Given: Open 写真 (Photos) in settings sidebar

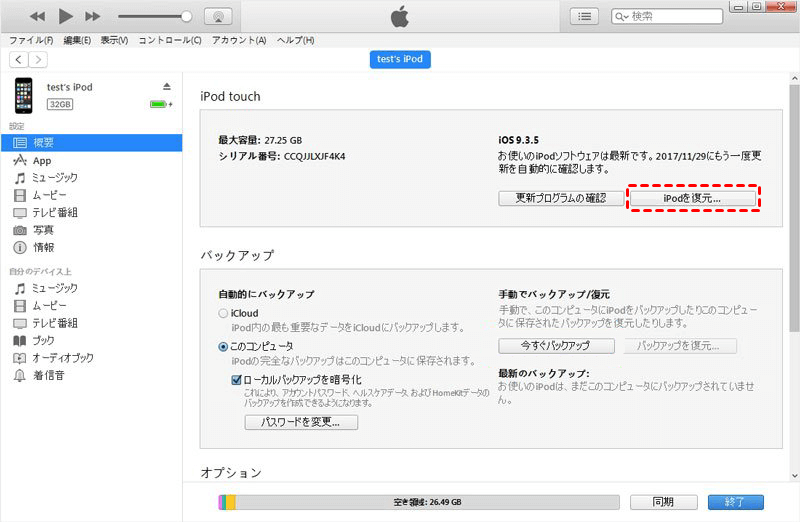Looking at the screenshot, I should click(44, 230).
